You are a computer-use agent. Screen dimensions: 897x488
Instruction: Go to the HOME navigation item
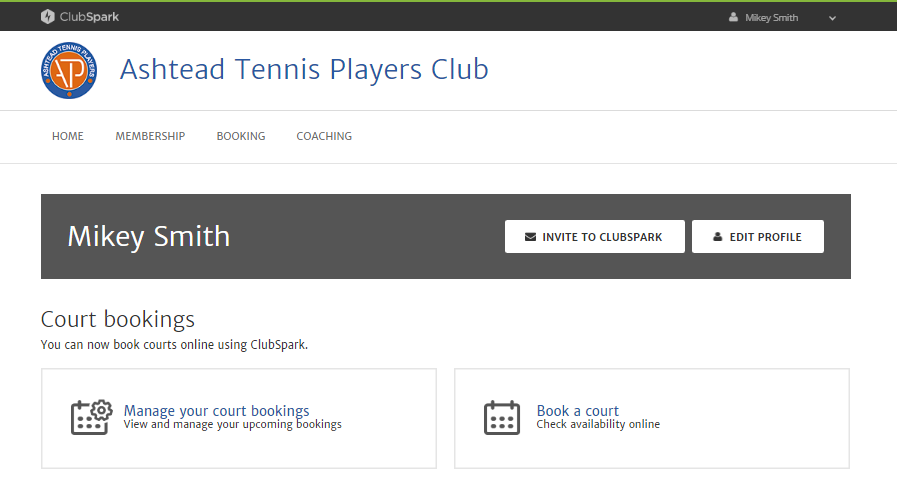coord(68,136)
